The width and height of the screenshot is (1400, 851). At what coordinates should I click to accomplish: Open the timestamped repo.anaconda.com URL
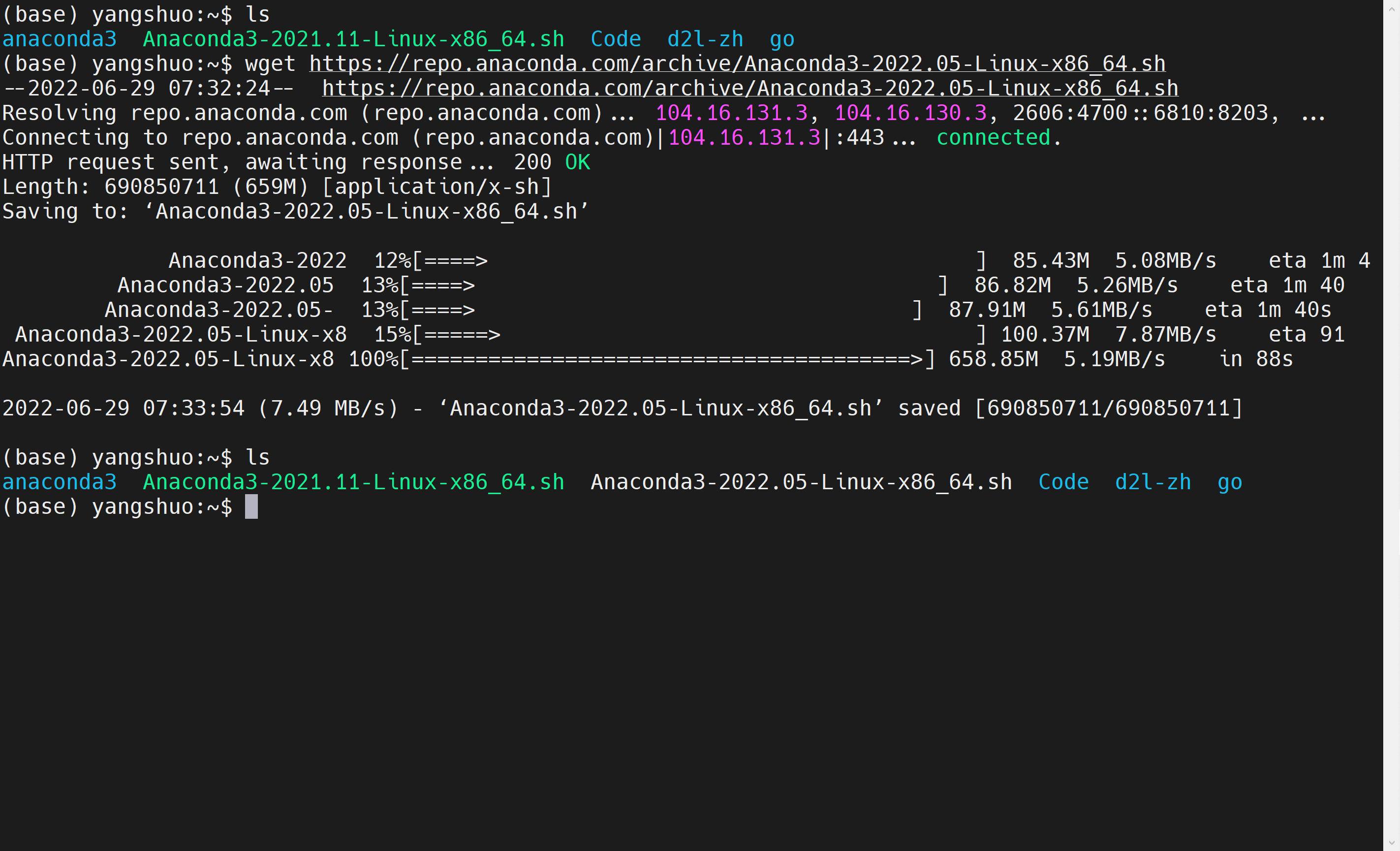[x=749, y=89]
